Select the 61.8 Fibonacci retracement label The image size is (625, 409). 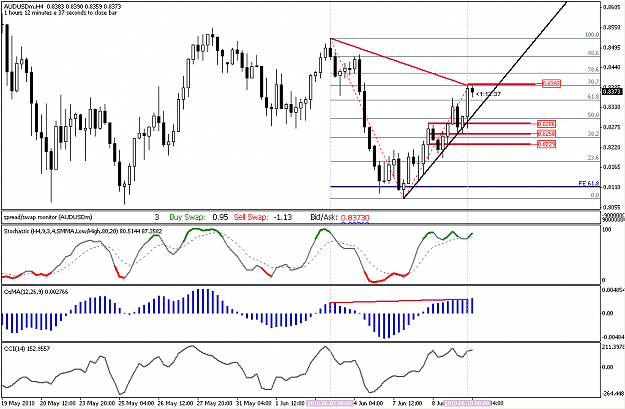point(593,96)
